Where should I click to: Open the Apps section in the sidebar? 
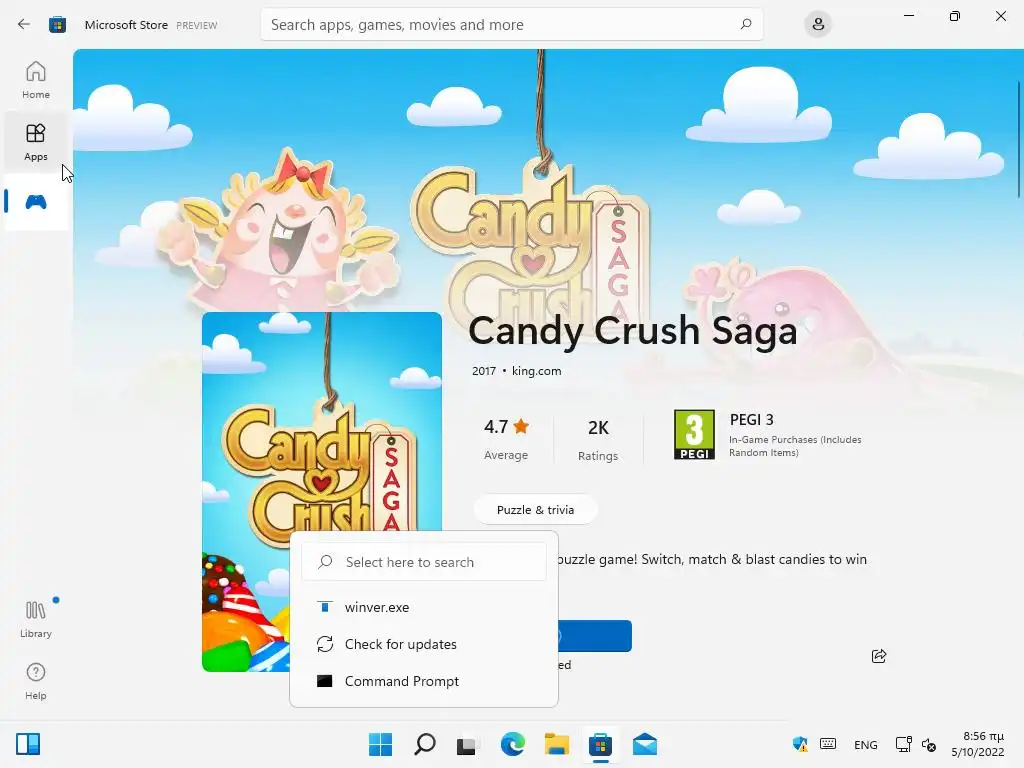coord(36,142)
